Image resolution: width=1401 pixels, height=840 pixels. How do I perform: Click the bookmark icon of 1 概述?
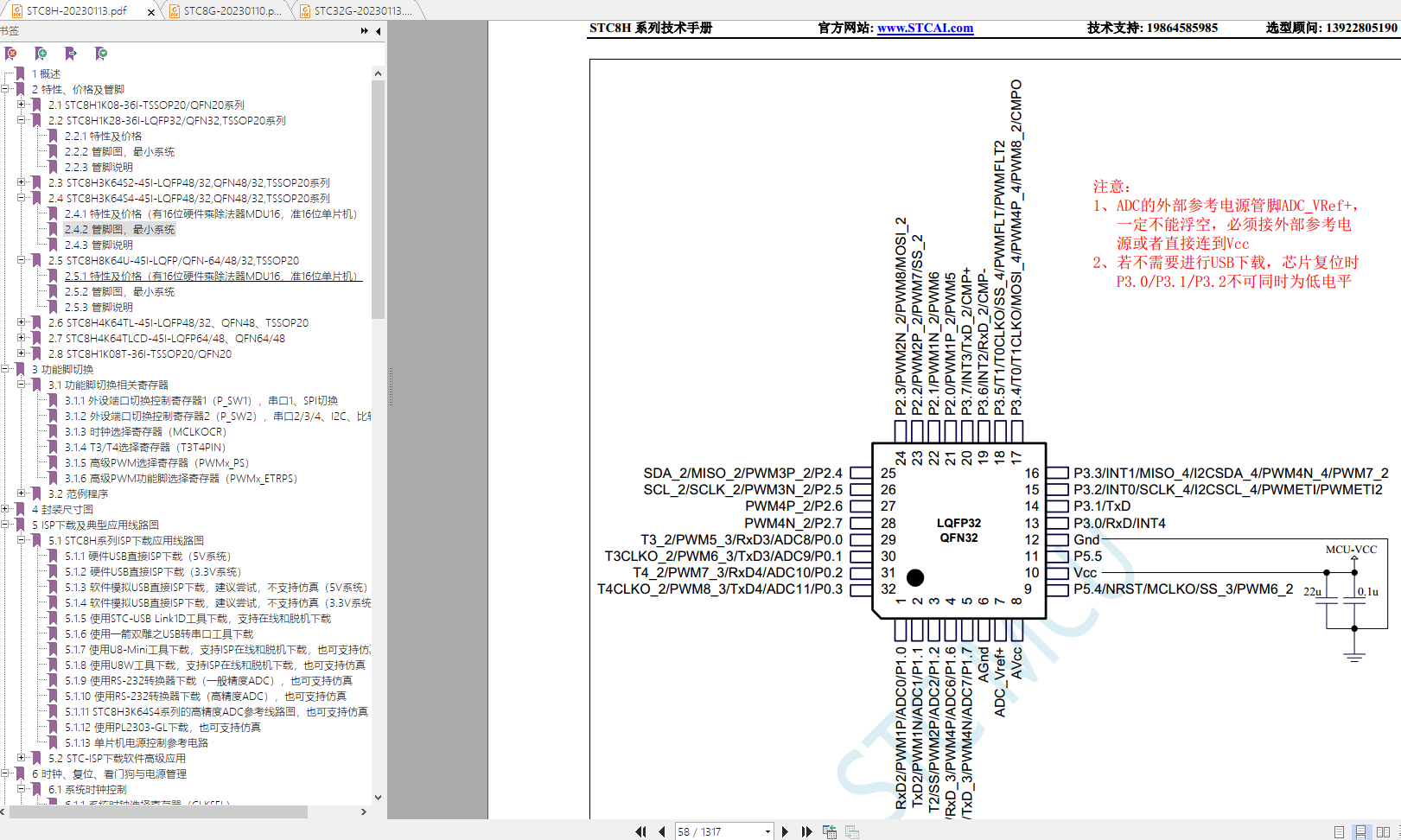[x=20, y=73]
